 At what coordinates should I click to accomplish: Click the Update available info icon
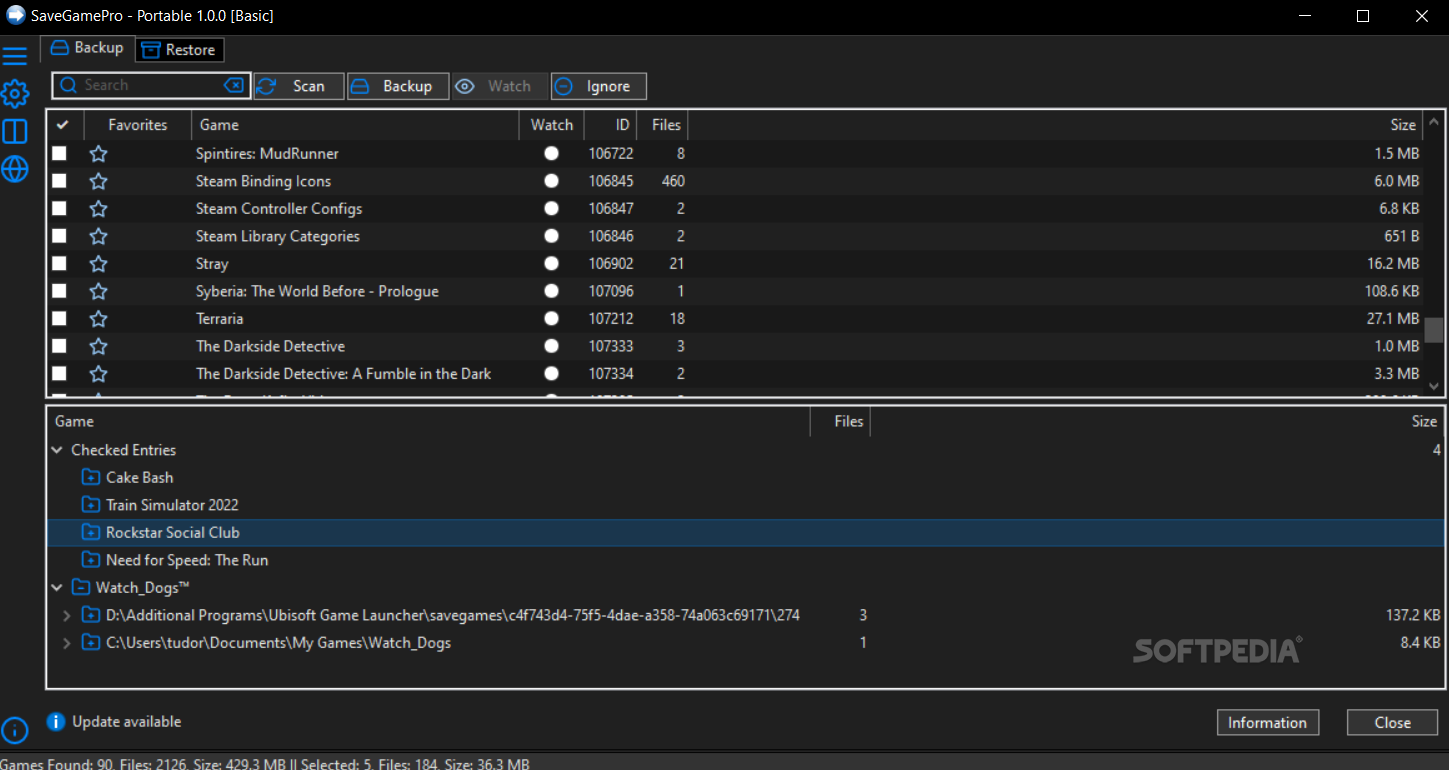(x=56, y=722)
